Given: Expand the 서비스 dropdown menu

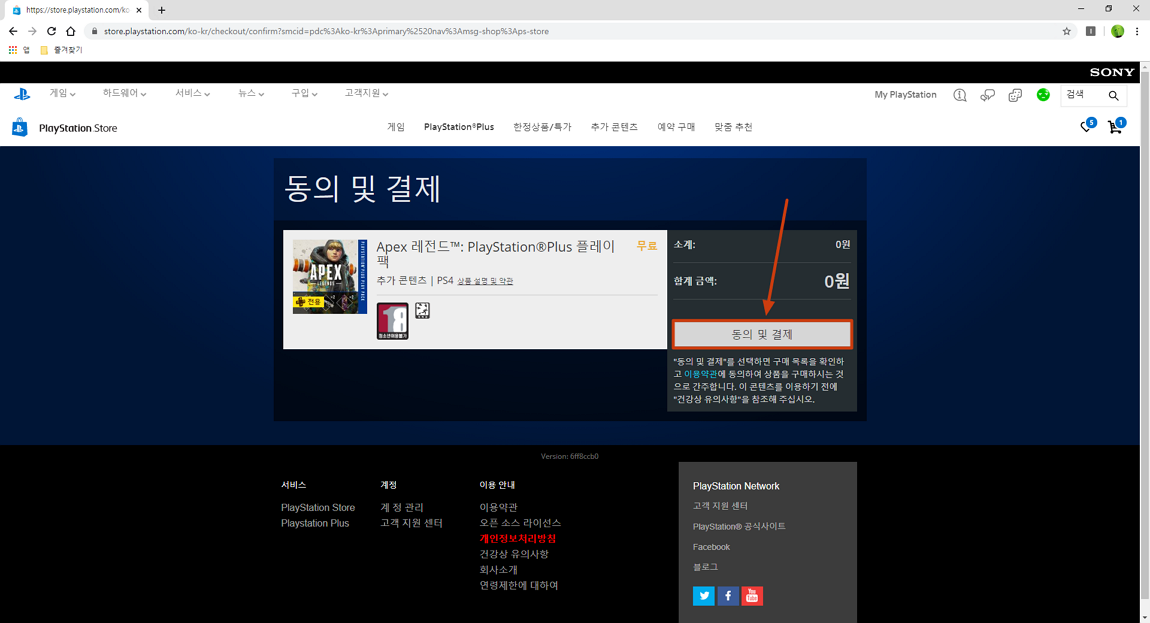Looking at the screenshot, I should pos(192,93).
